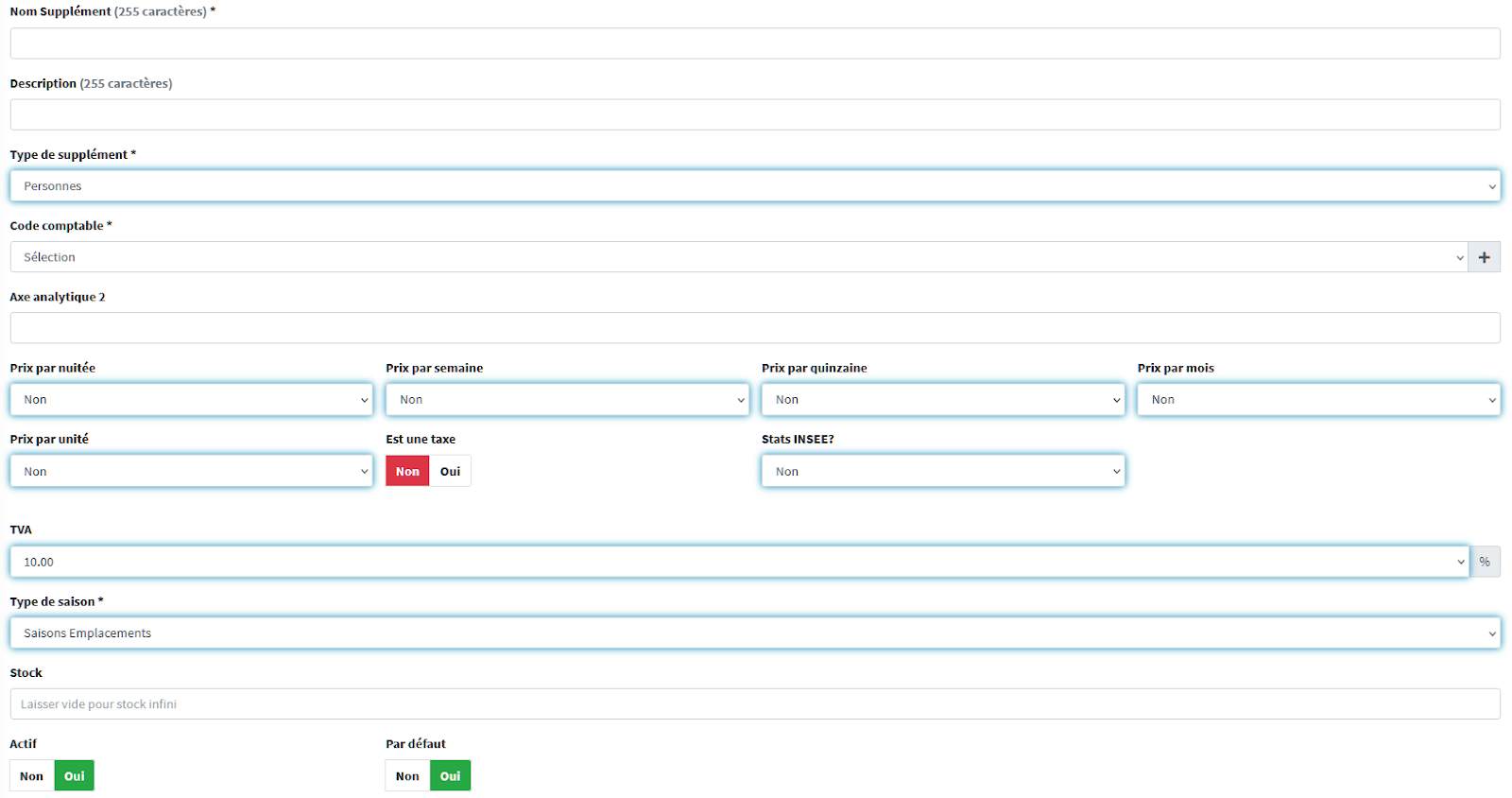Expand the Type de saison dropdown
The width and height of the screenshot is (1512, 798).
tap(754, 633)
